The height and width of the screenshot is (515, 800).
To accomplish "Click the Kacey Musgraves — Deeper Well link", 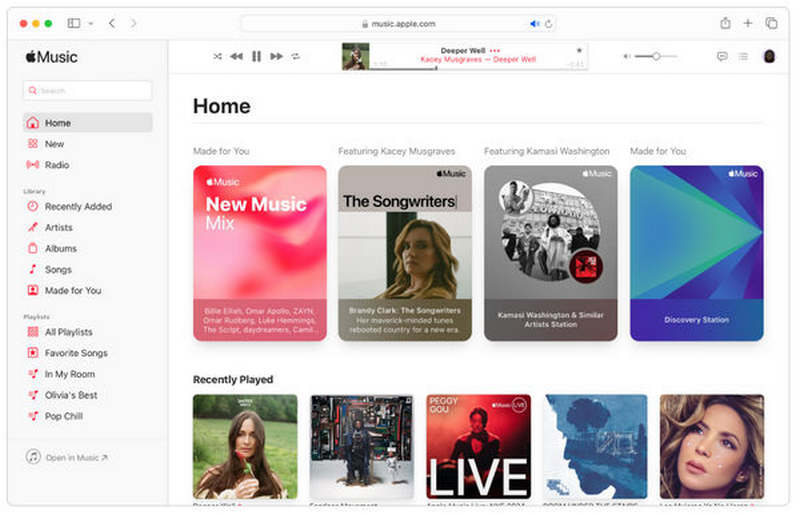I will click(x=478, y=59).
